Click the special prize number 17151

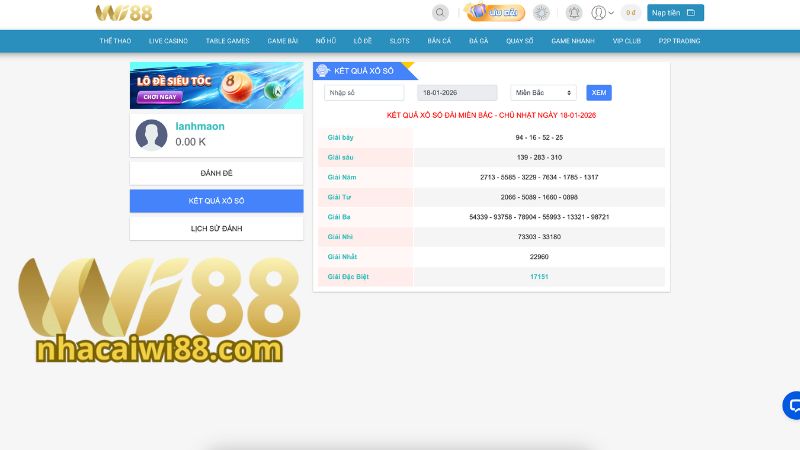coord(539,277)
